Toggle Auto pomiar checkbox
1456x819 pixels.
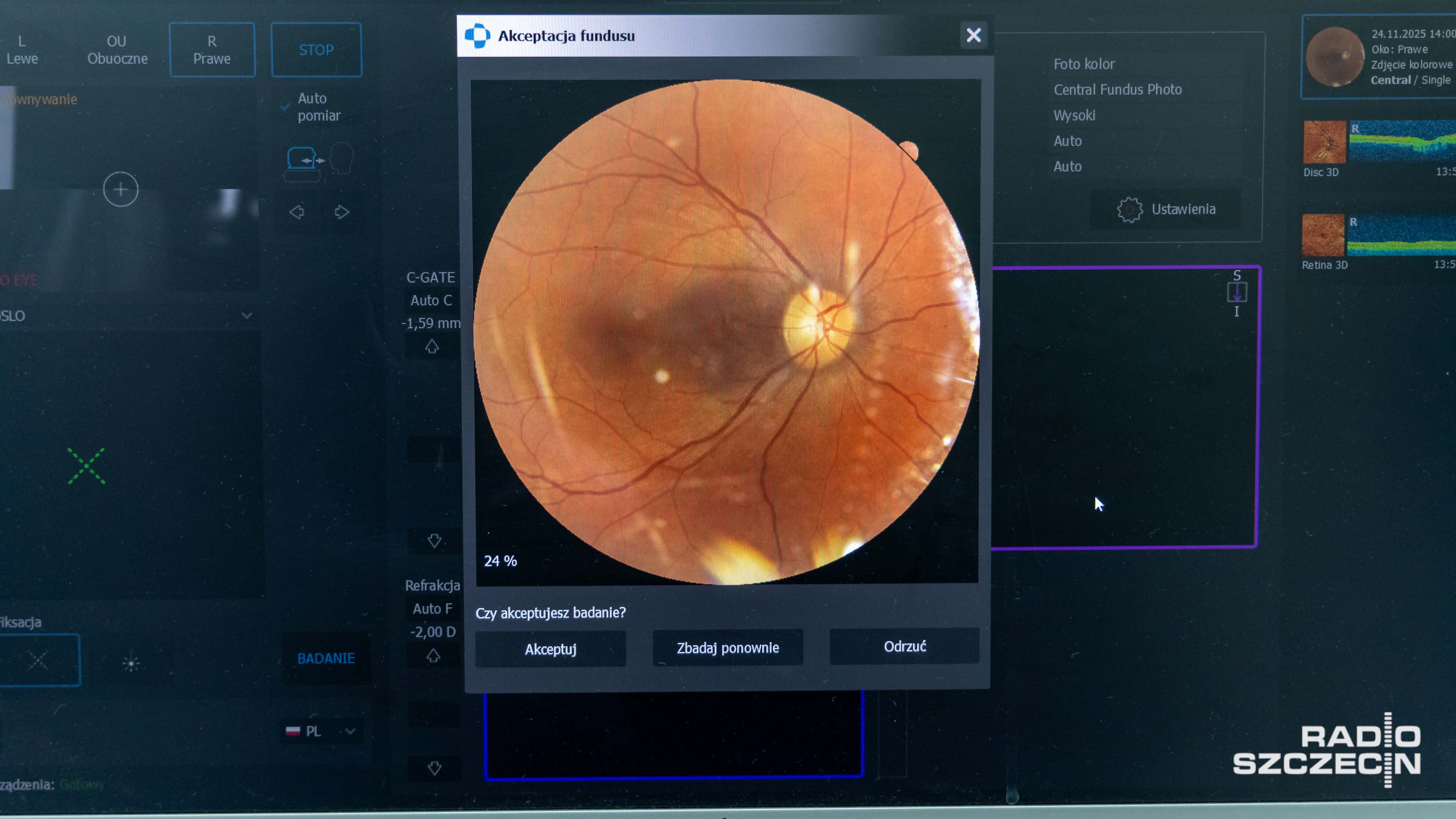click(x=286, y=107)
